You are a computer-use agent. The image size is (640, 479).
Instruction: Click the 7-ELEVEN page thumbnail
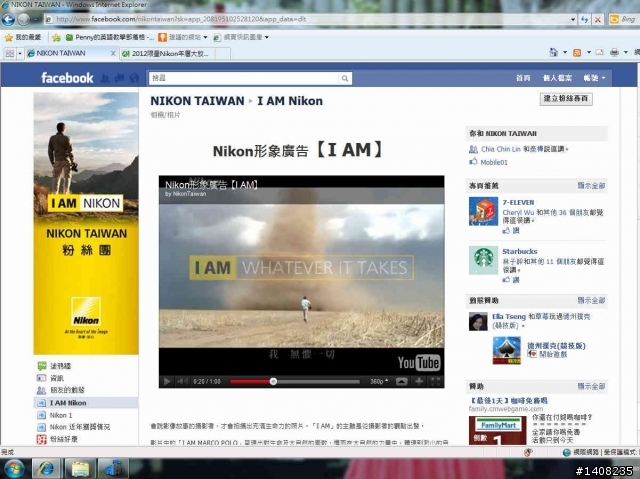click(x=483, y=211)
